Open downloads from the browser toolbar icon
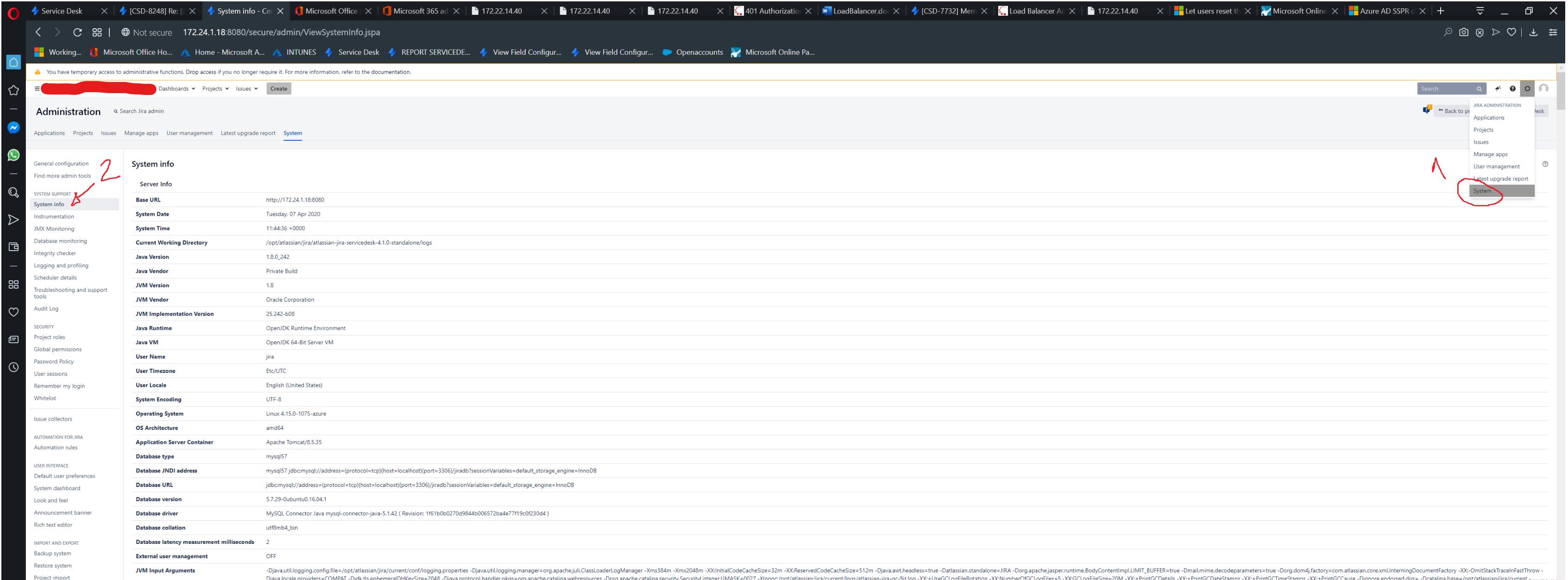Viewport: 1568px width, 580px height. (x=1534, y=32)
